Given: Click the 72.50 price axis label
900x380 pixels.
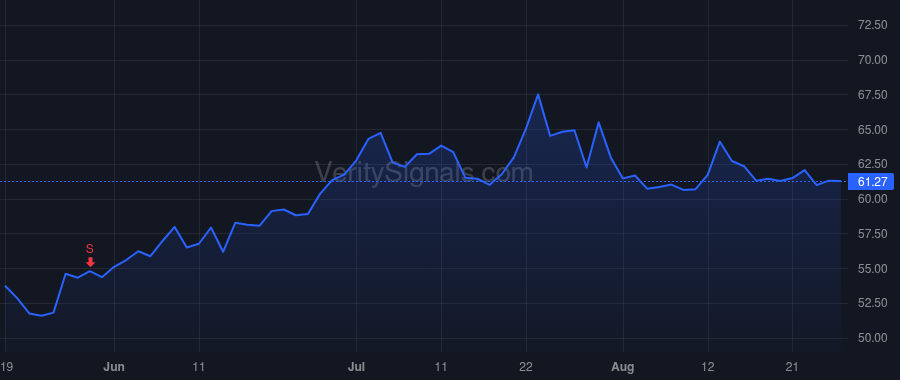Looking at the screenshot, I should [x=872, y=25].
